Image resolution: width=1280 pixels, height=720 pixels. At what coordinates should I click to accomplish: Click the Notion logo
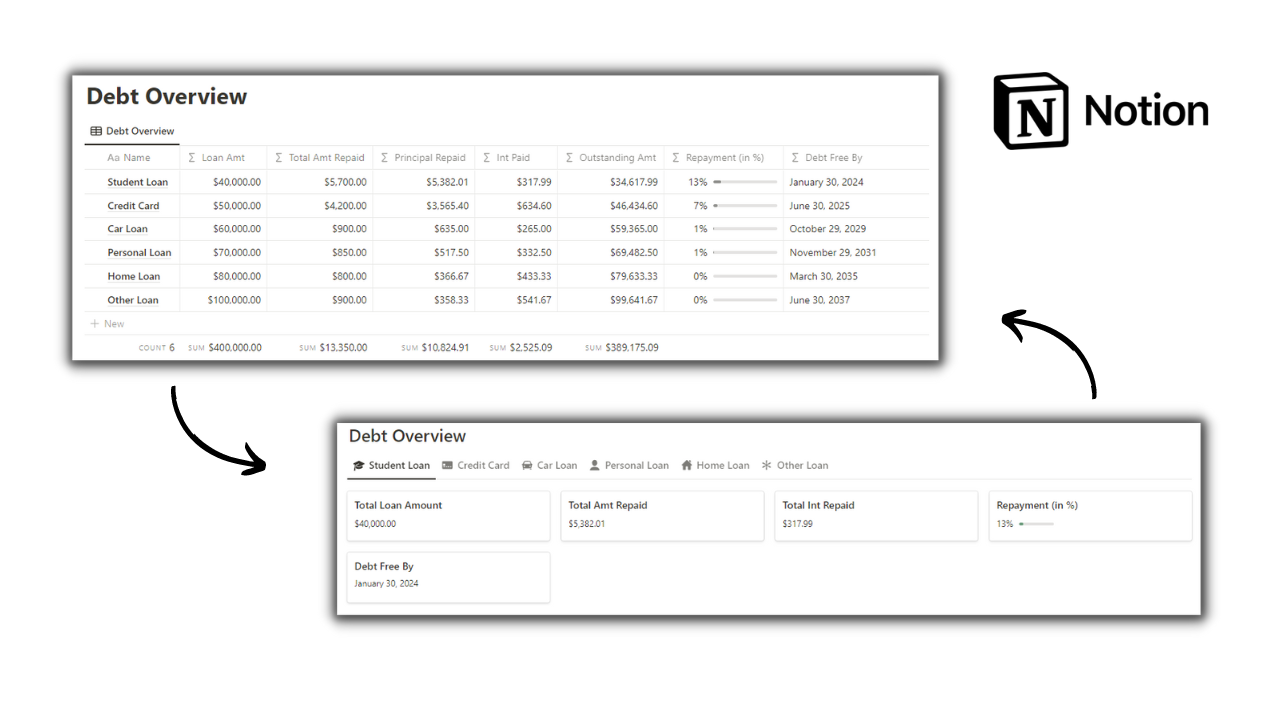[1101, 110]
